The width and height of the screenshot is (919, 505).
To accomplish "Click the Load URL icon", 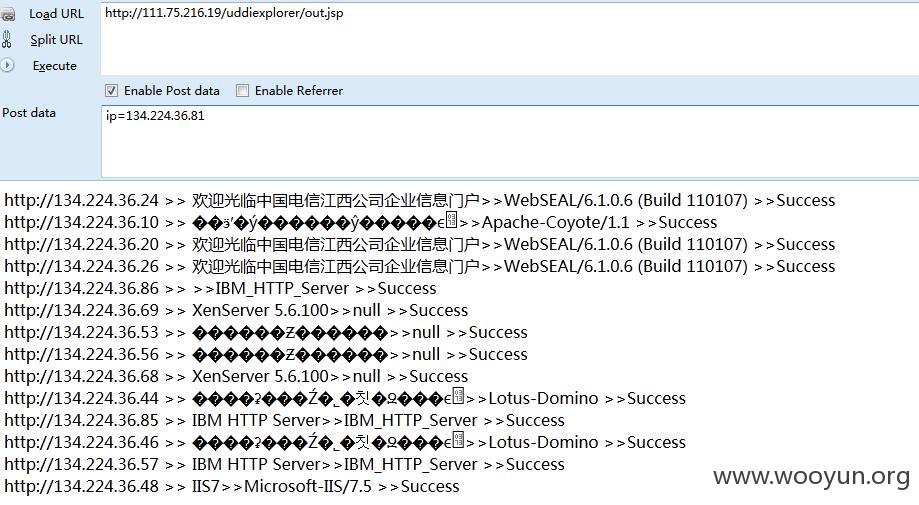I will (8, 14).
